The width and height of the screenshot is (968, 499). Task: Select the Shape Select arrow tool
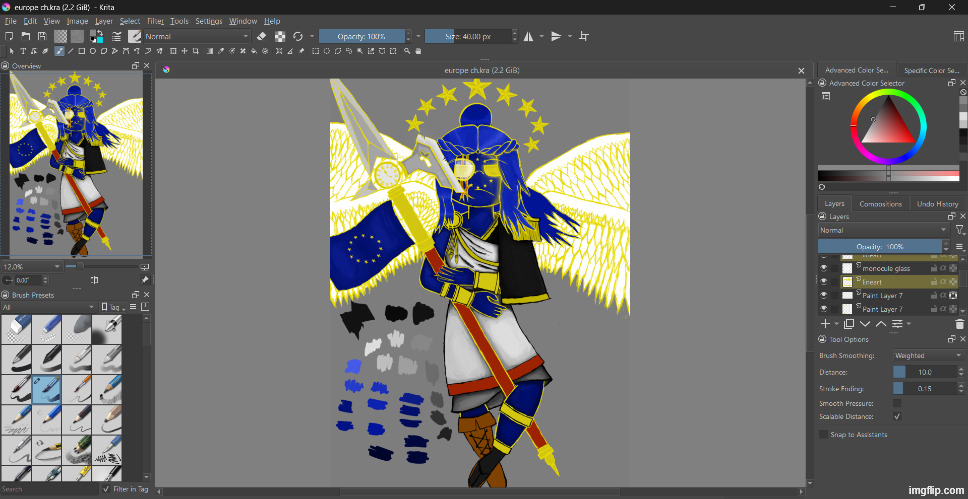click(x=12, y=51)
